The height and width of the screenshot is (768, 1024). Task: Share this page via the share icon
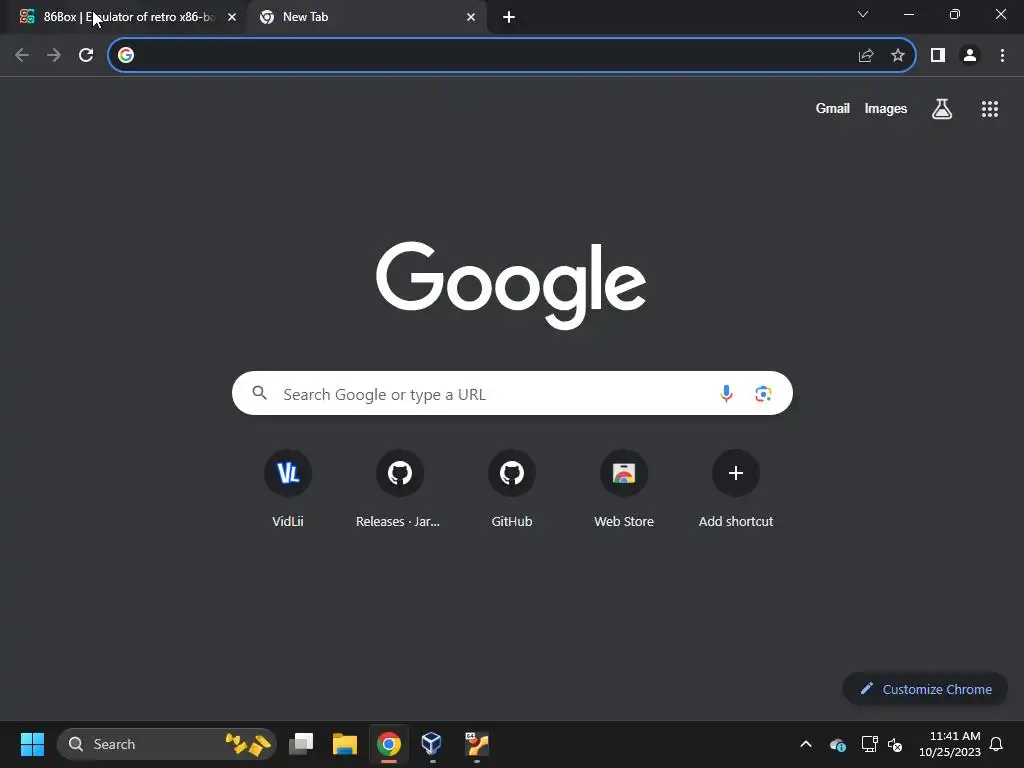click(866, 56)
